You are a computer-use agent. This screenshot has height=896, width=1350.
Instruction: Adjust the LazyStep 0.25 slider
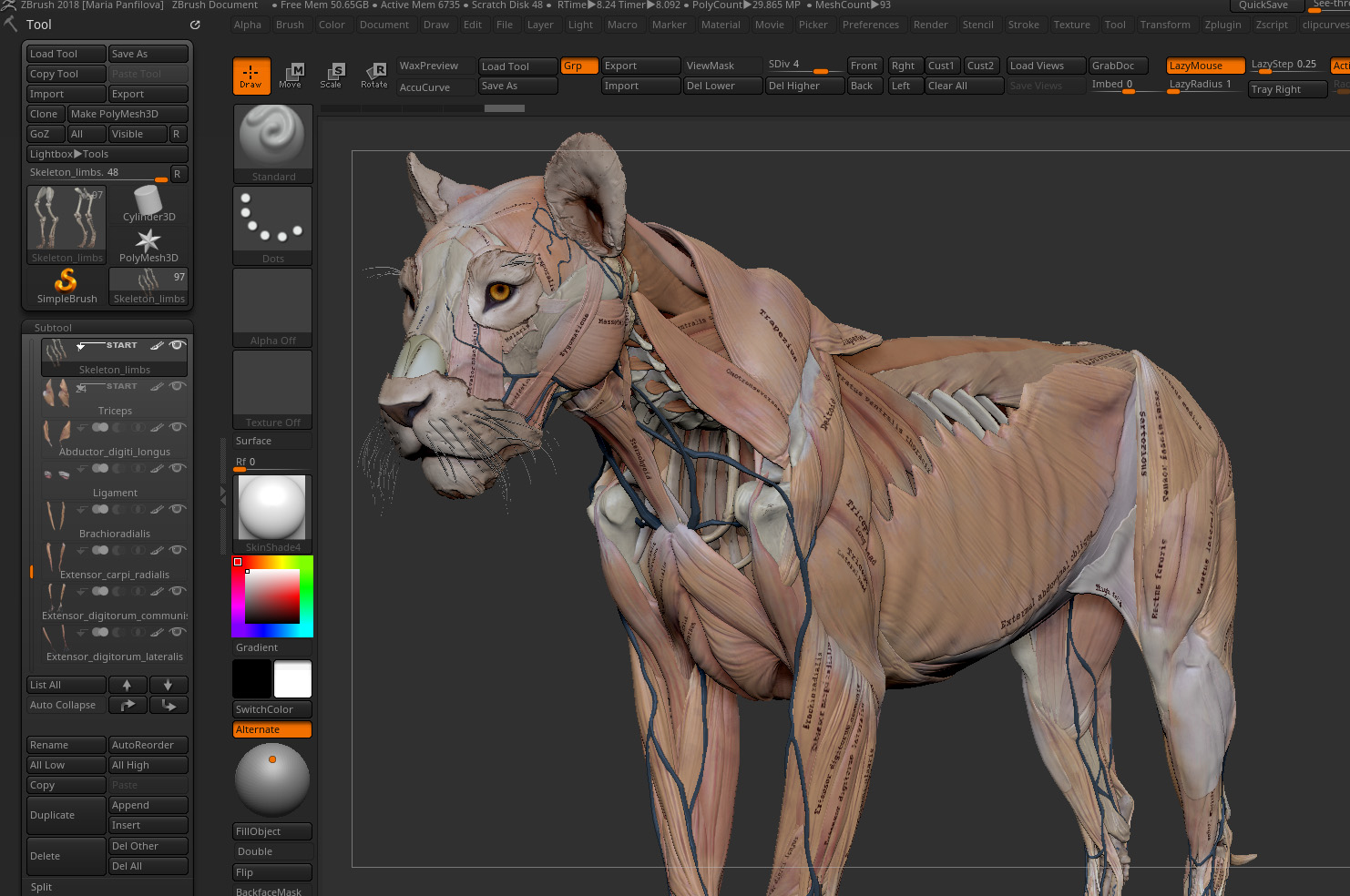[x=1287, y=66]
